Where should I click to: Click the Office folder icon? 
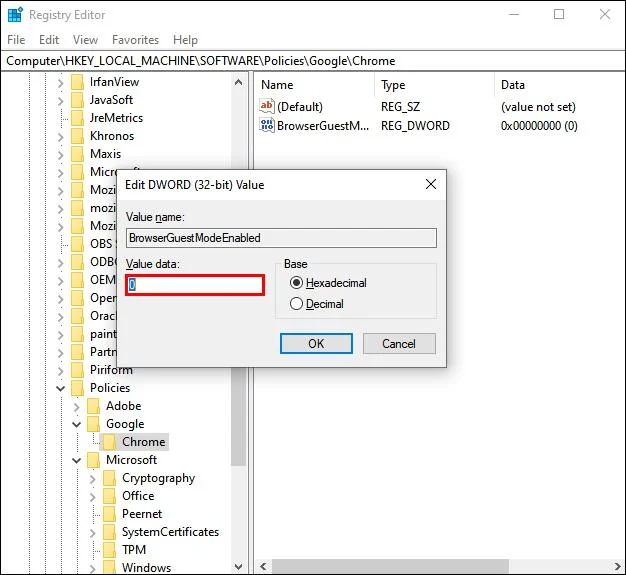[109, 496]
